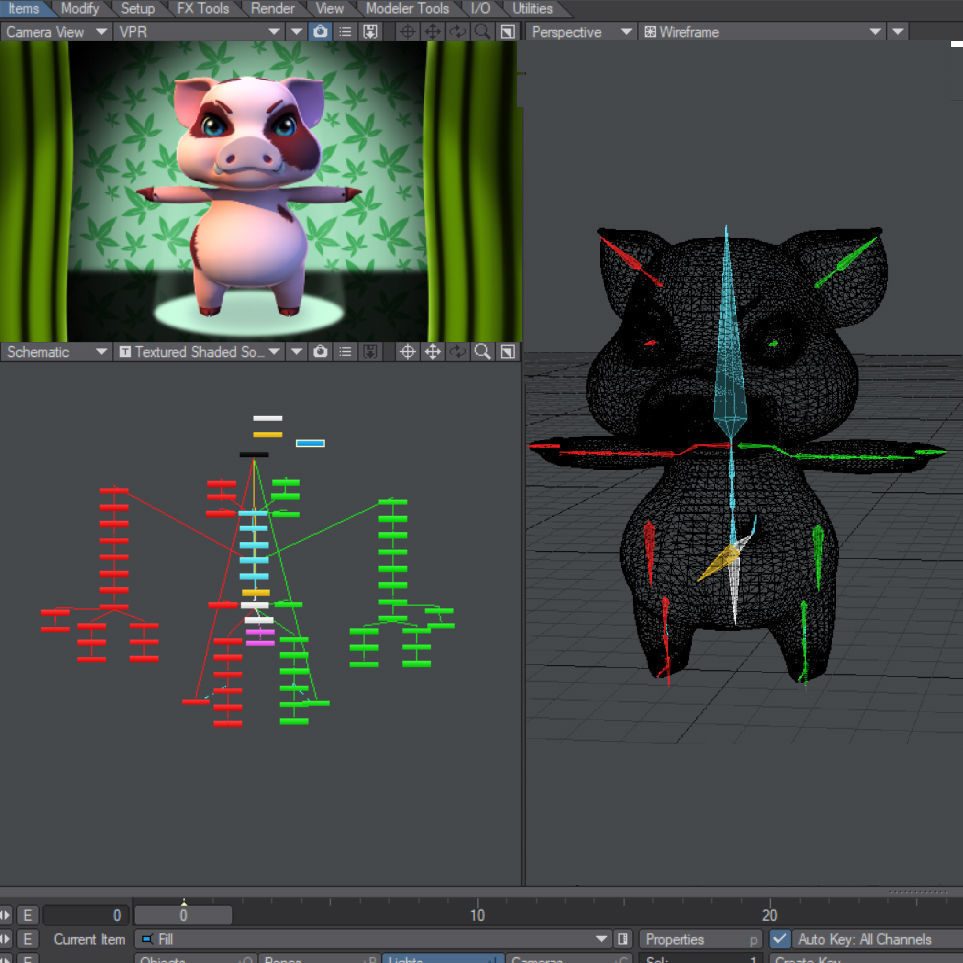Screen dimensions: 963x963
Task: Maximize the Schematic viewport
Action: [508, 352]
